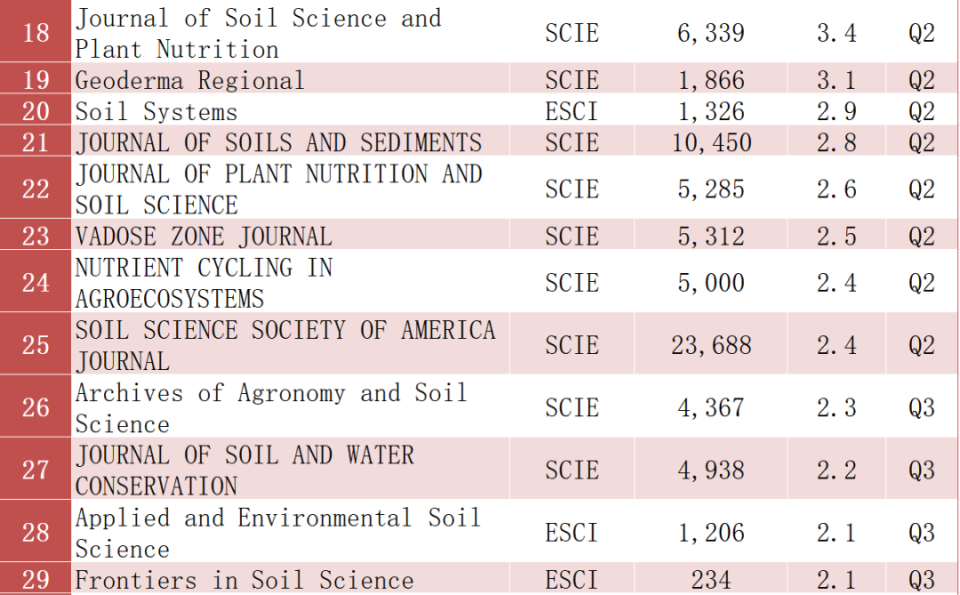Image resolution: width=960 pixels, height=595 pixels.
Task: Click the Applied and Environmental Soil Science cell
Action: tap(278, 533)
